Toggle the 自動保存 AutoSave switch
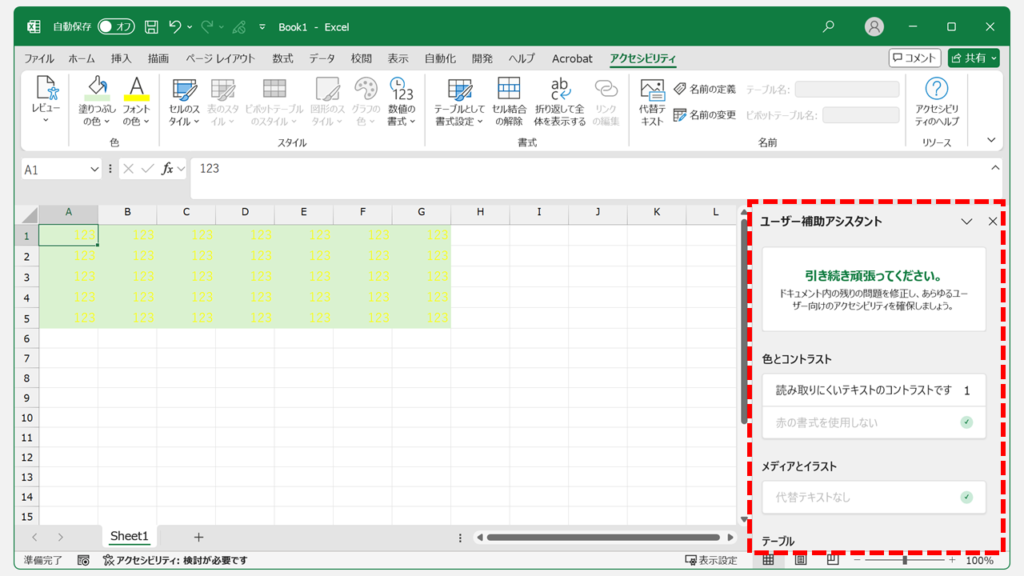Image resolution: width=1024 pixels, height=576 pixels. (x=116, y=27)
